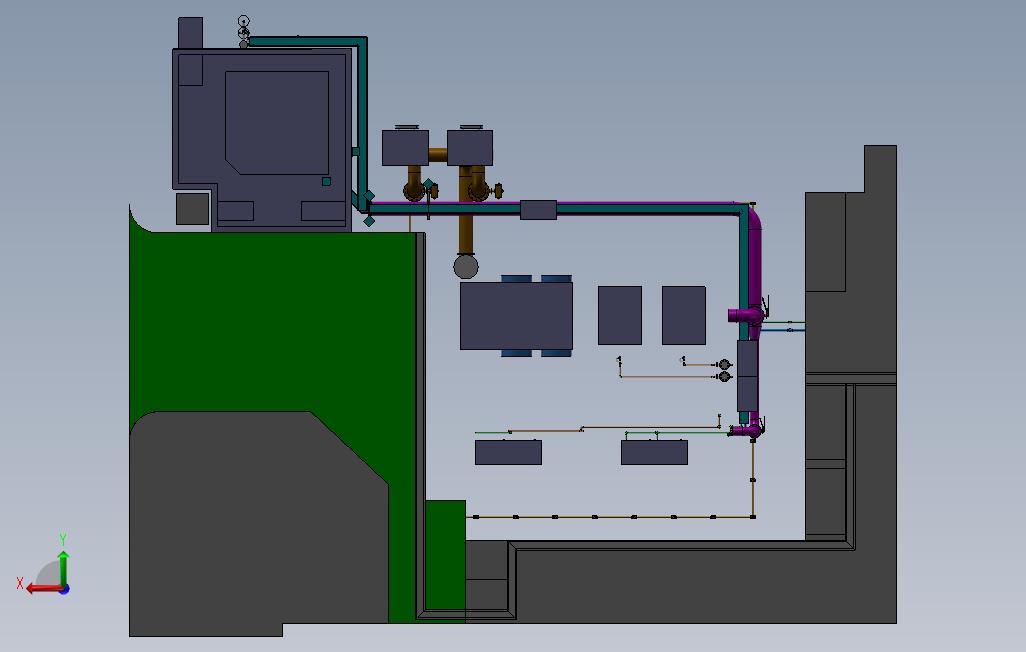The height and width of the screenshot is (652, 1026).
Task: Click the blue Z axis dot on the triad
Action: pyautogui.click(x=64, y=590)
